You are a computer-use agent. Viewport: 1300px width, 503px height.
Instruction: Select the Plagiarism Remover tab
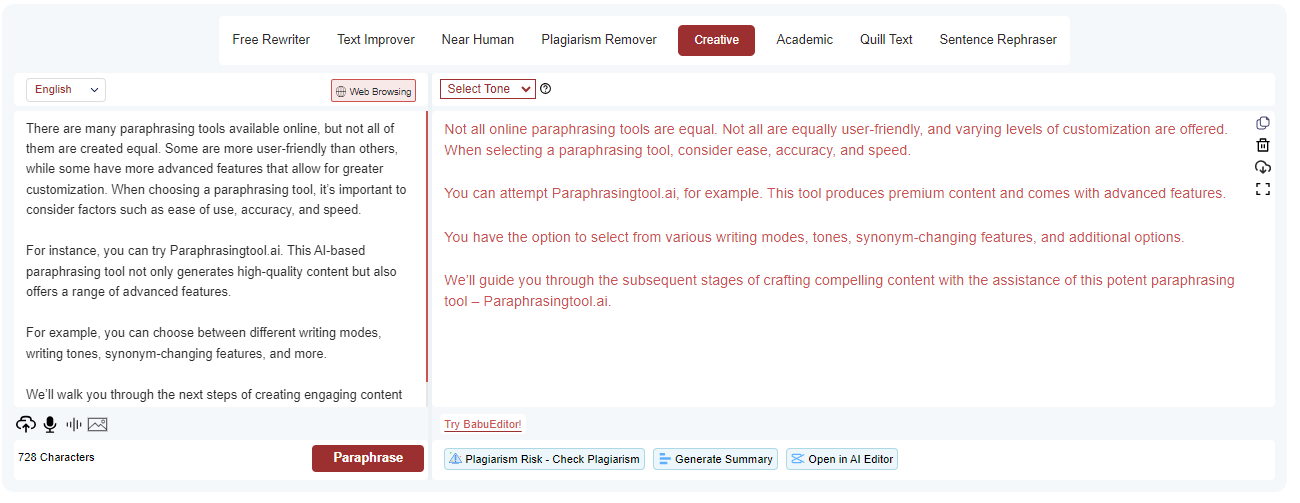(599, 40)
